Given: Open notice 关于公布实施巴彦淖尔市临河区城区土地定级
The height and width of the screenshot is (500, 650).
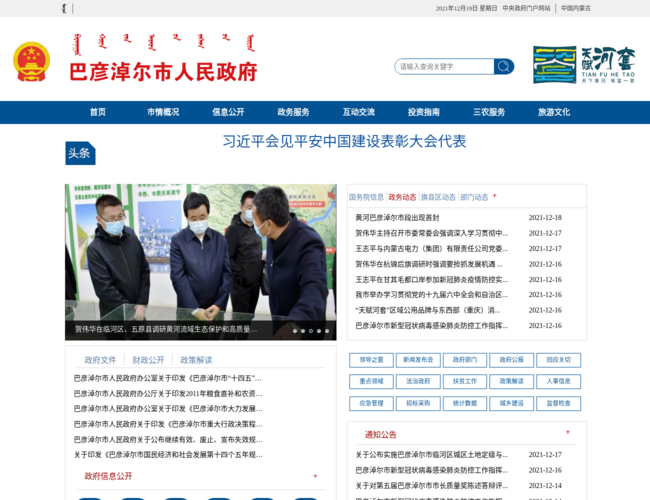Looking at the screenshot, I should 432,455.
